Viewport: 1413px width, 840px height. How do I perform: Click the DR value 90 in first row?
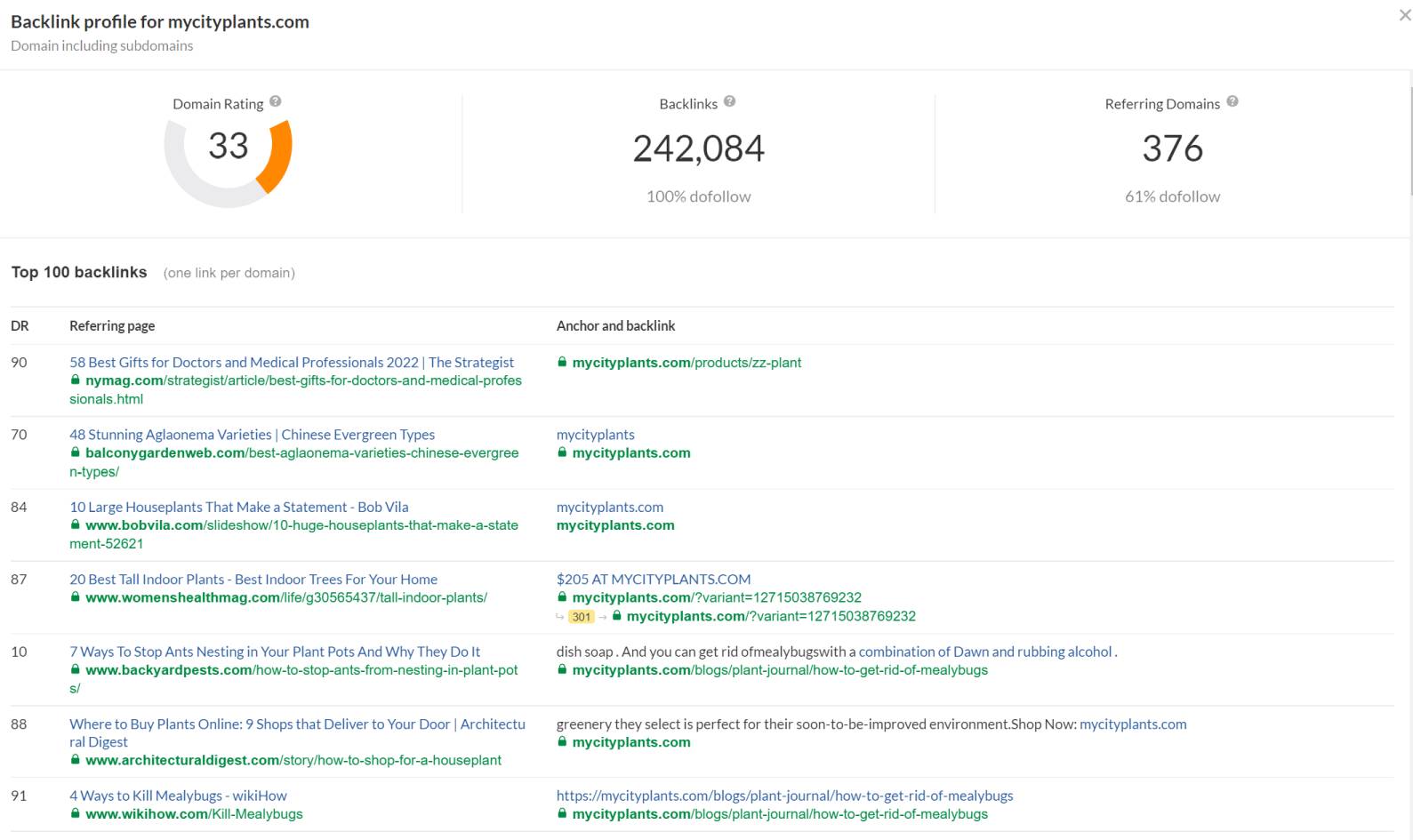coord(19,362)
